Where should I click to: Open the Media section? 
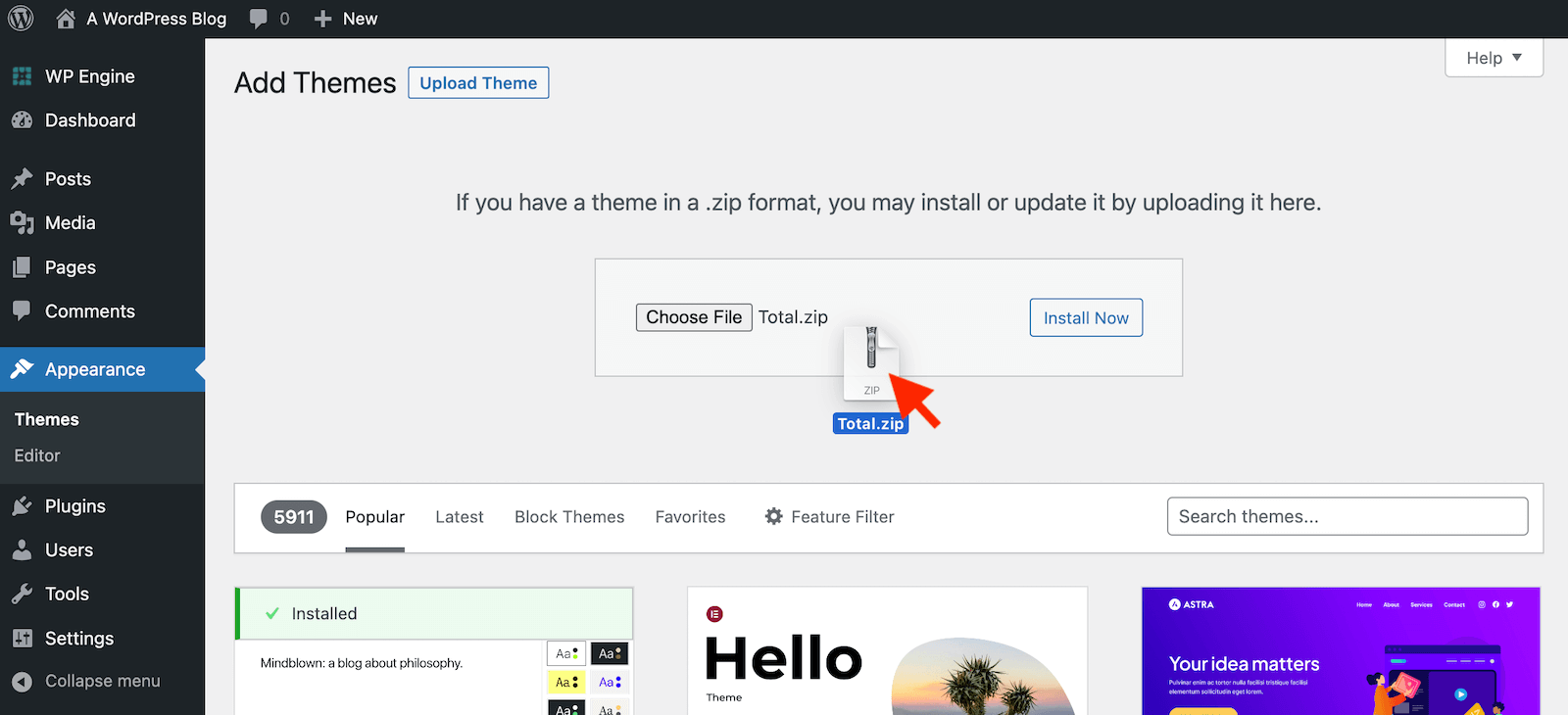point(71,223)
